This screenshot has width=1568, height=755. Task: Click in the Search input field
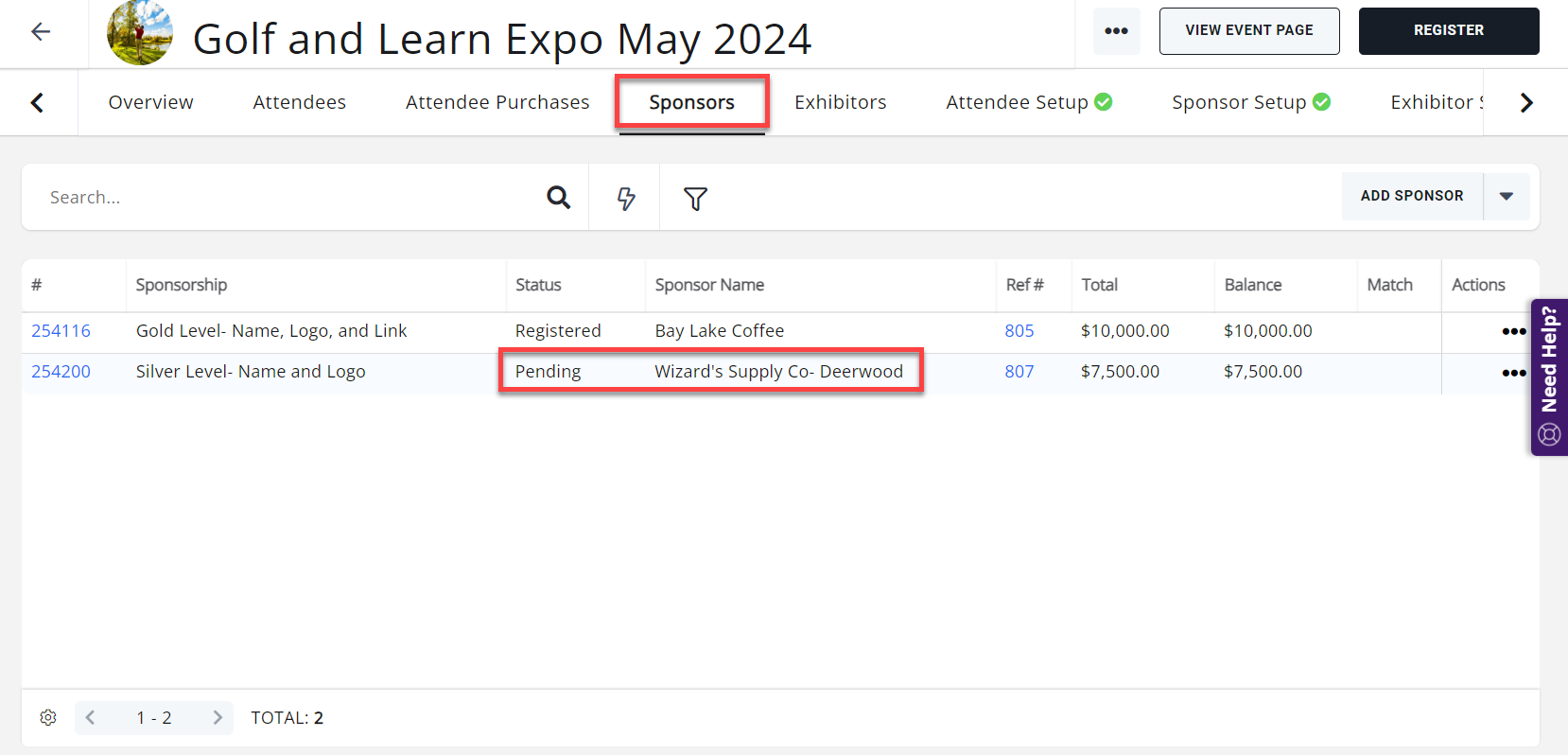click(284, 198)
